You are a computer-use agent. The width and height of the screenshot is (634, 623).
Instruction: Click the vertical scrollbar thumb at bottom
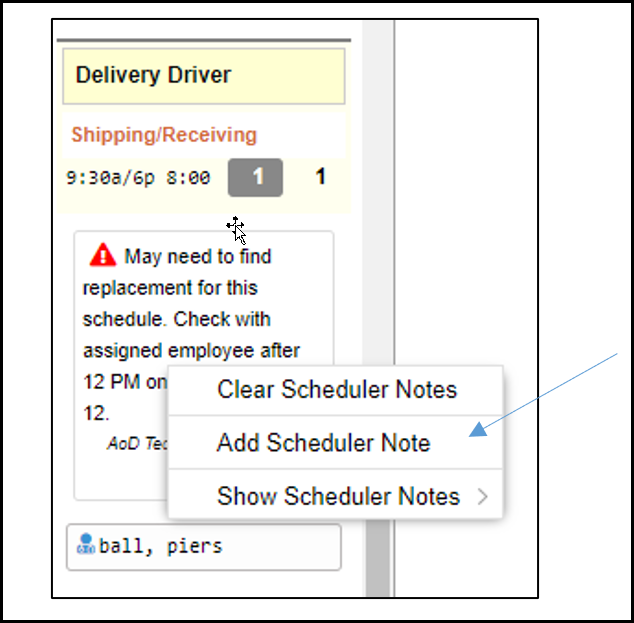378,558
